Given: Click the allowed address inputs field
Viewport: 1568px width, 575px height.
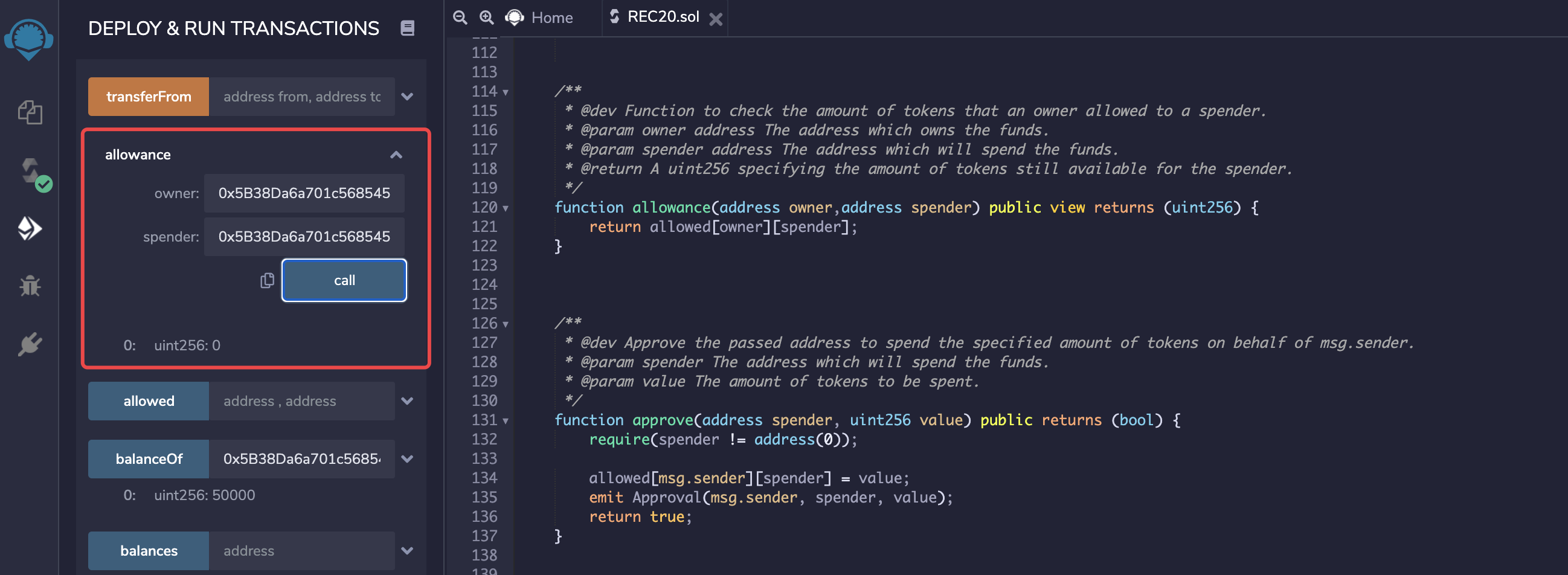Looking at the screenshot, I should tap(302, 401).
